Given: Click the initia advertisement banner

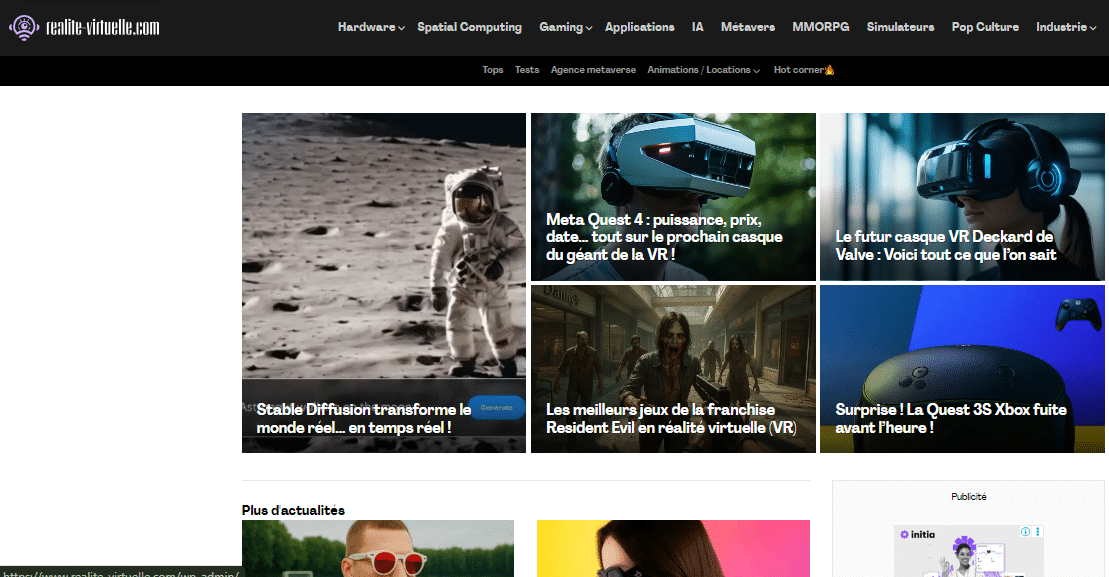Looking at the screenshot, I should click(969, 552).
